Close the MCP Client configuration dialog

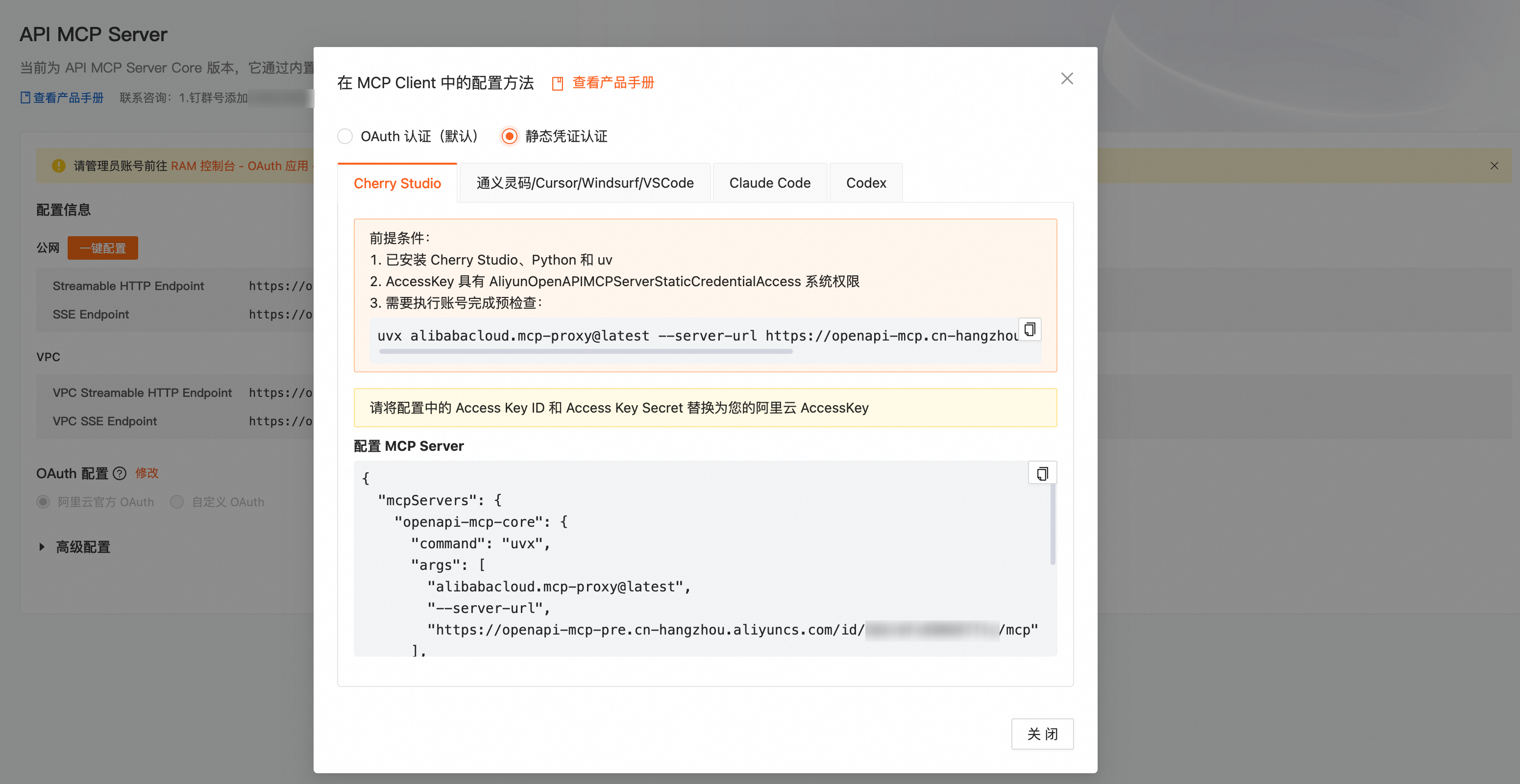coord(1066,78)
